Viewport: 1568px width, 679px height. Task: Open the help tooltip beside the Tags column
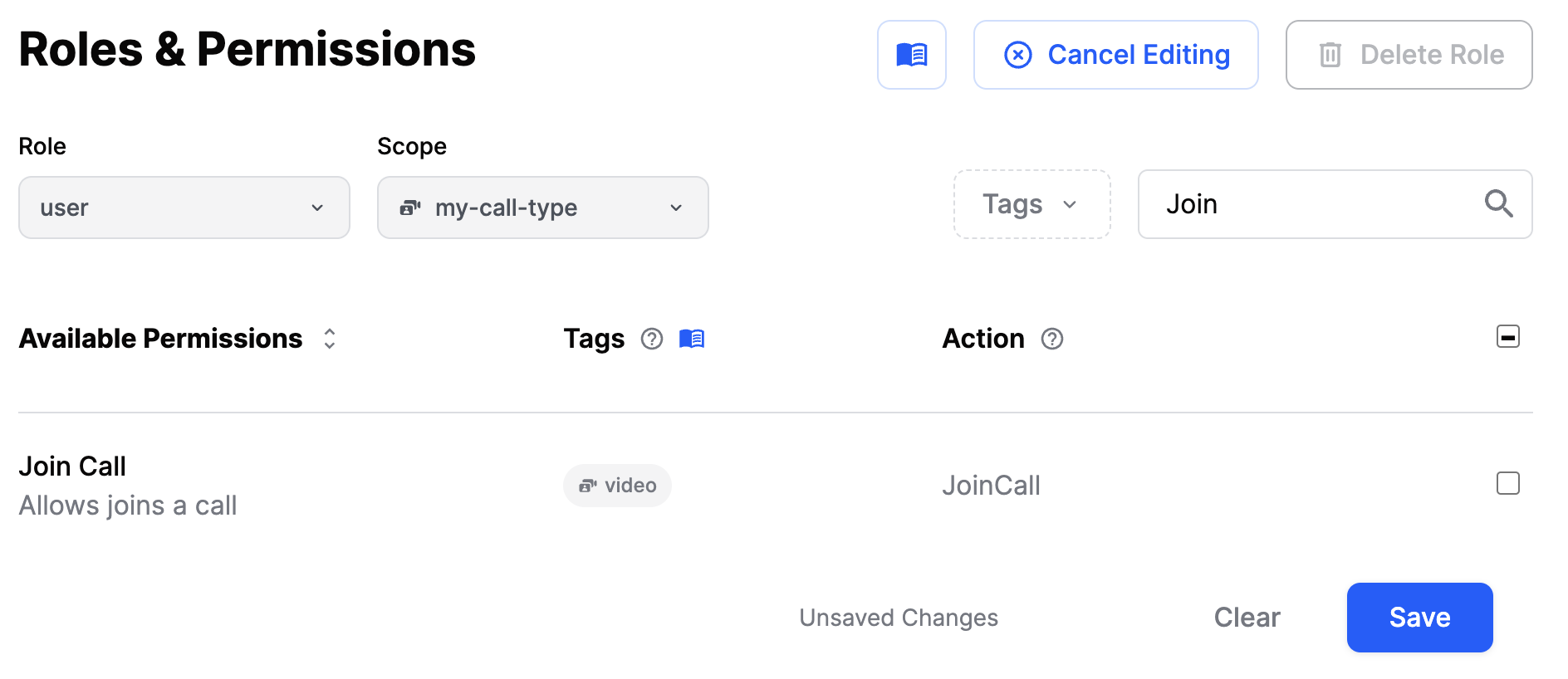[x=652, y=339]
